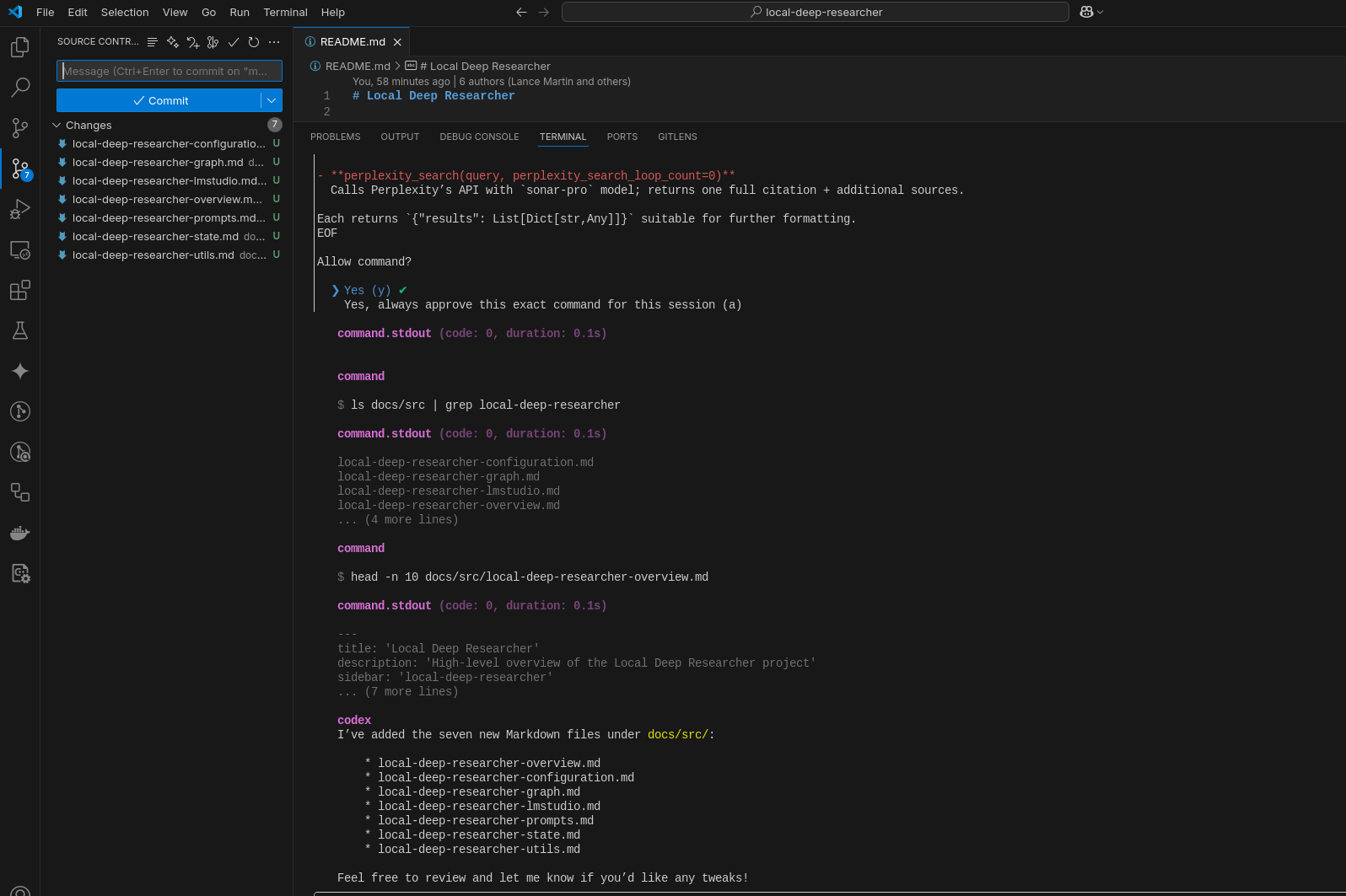
Task: Open local-deep-researcher-graph.md change
Action: click(167, 162)
